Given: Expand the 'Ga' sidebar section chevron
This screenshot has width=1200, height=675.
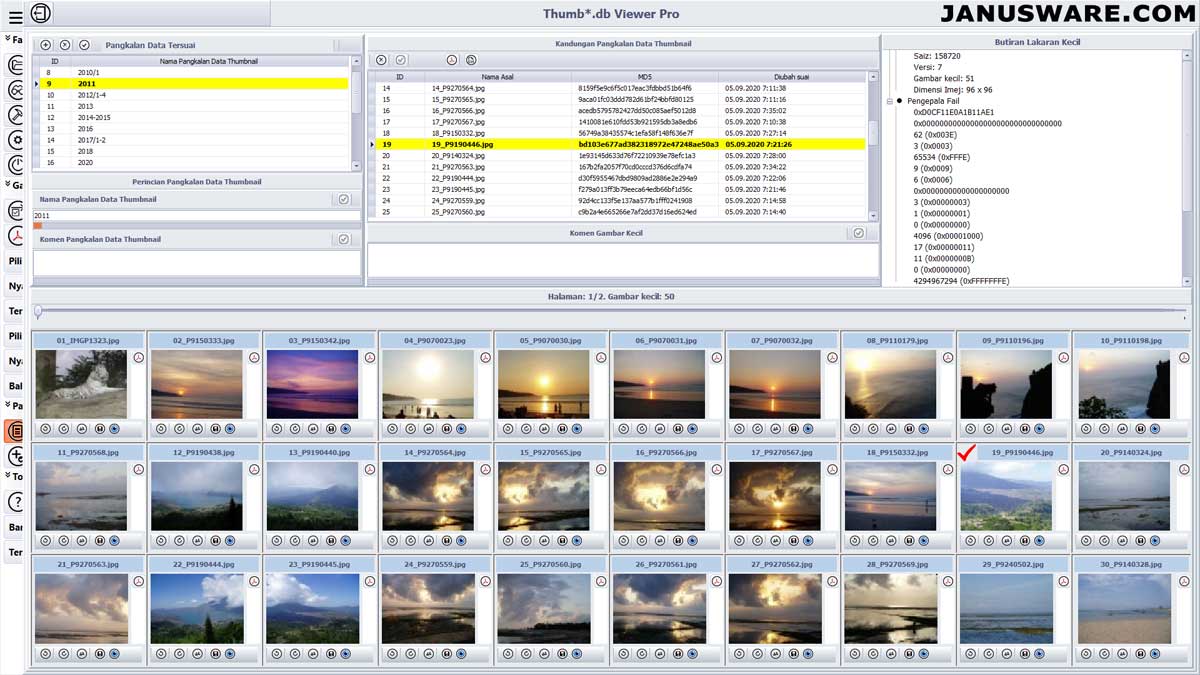Looking at the screenshot, I should [8, 184].
